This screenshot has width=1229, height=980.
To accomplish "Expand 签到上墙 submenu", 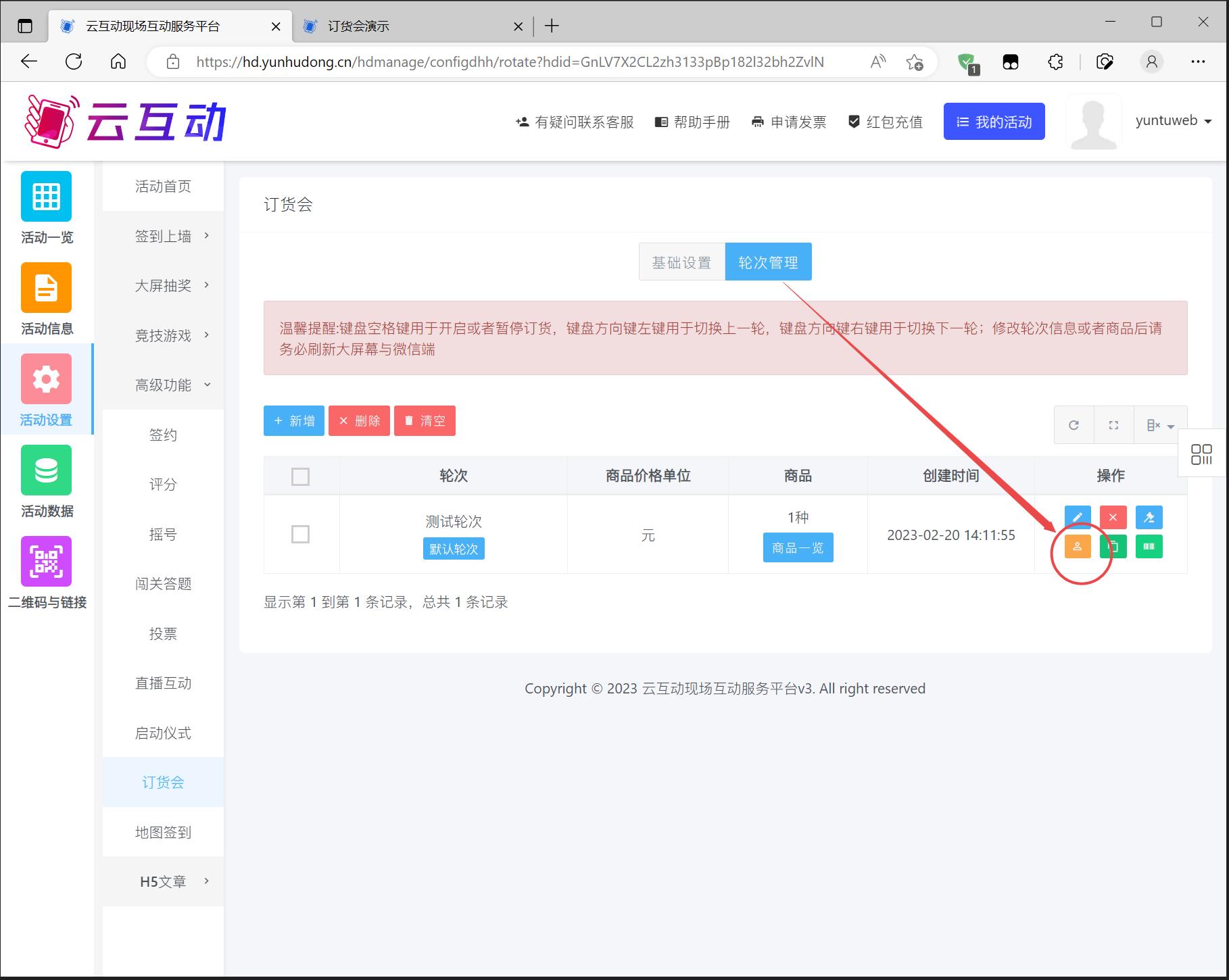I will (163, 236).
